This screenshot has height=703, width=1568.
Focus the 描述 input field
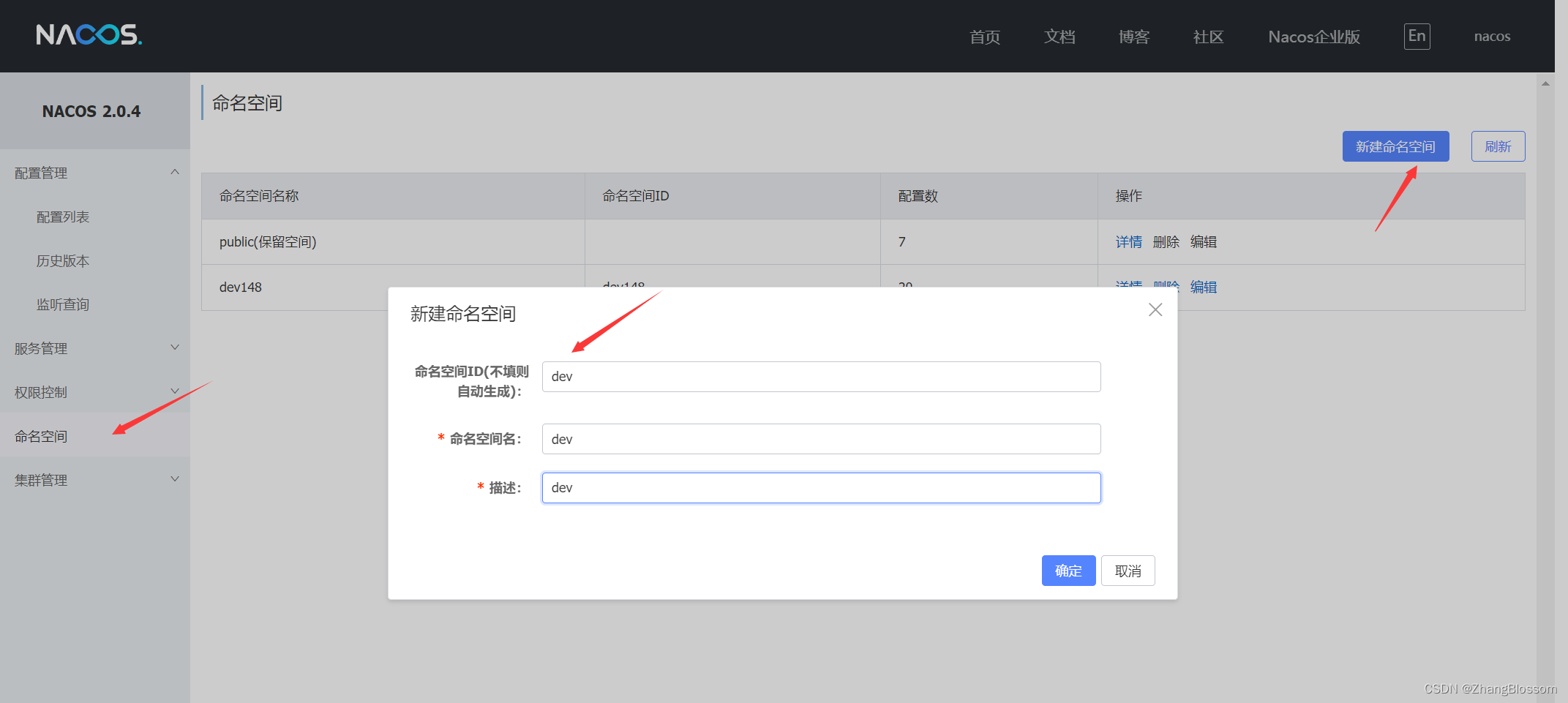coord(821,488)
